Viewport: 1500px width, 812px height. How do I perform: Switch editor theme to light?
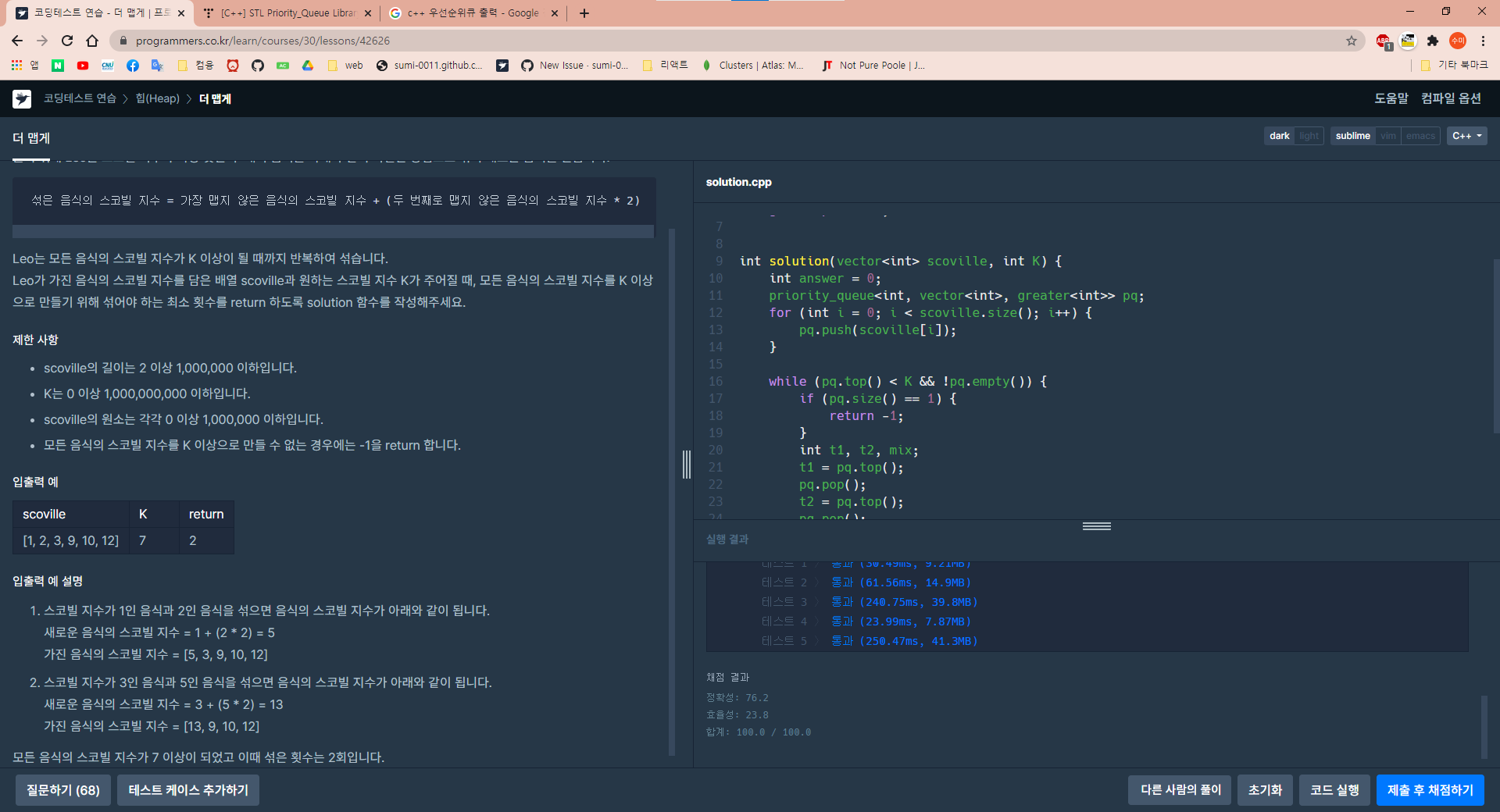pos(1309,136)
